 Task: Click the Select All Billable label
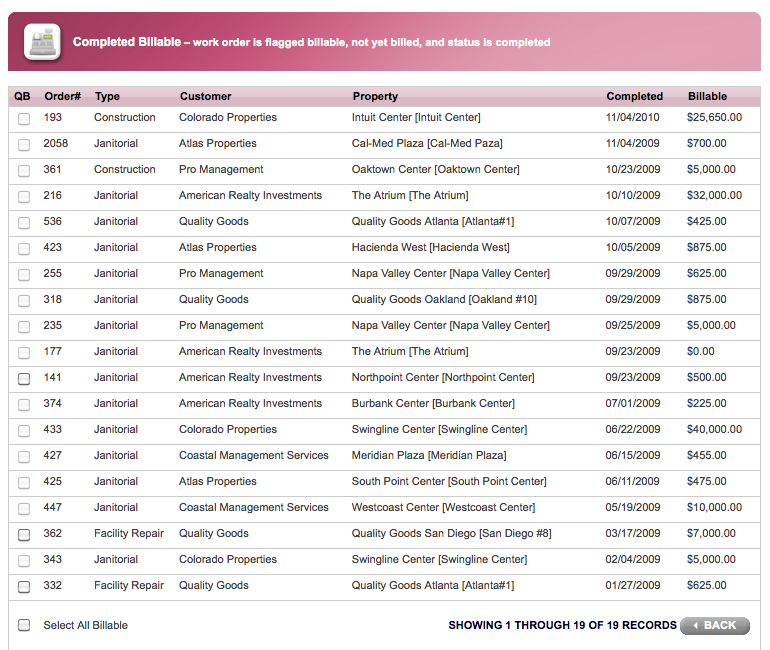(x=85, y=625)
